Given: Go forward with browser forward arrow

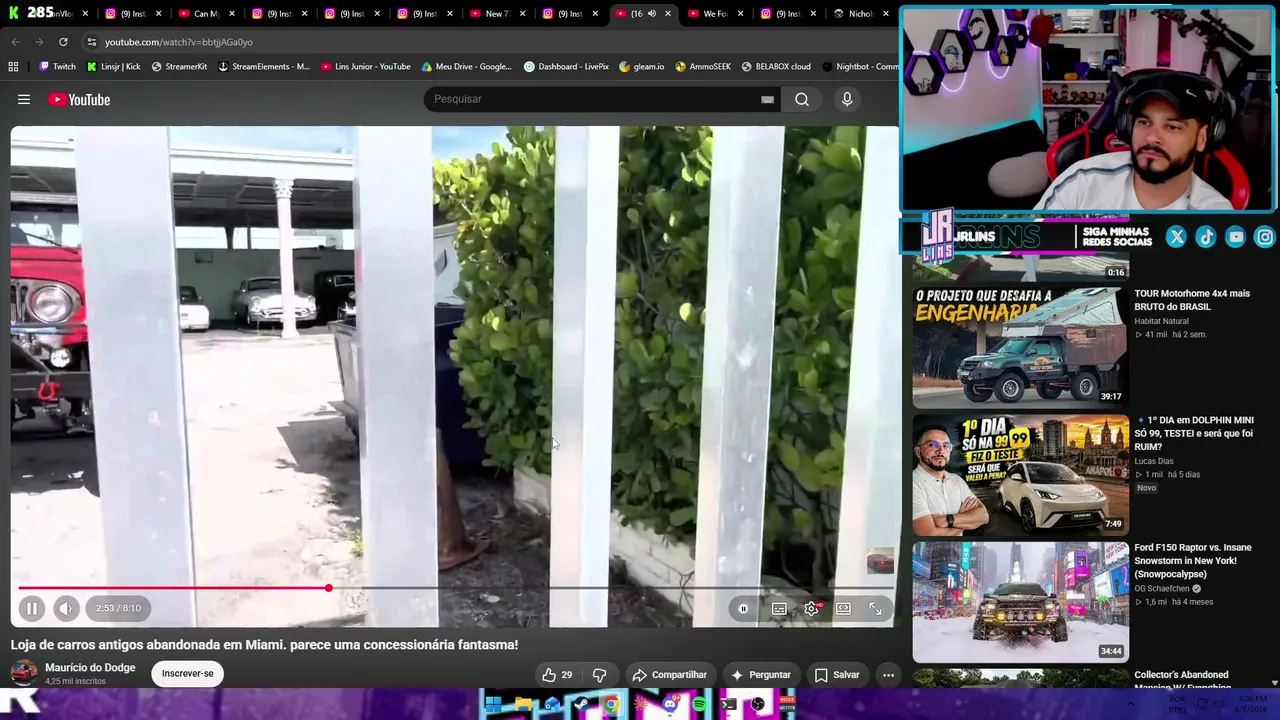Looking at the screenshot, I should pyautogui.click(x=39, y=42).
